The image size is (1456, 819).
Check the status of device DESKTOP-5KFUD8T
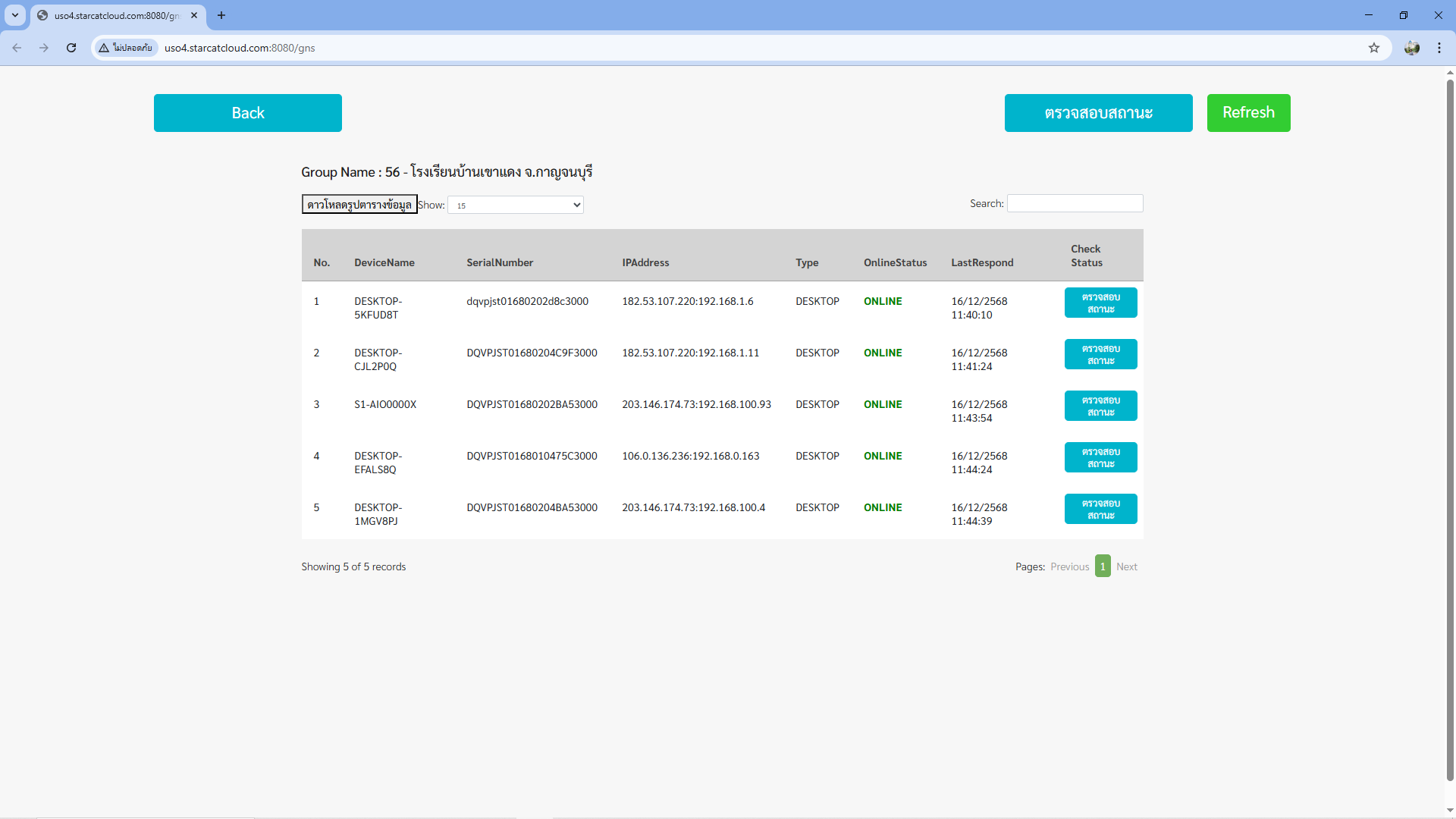pos(1100,303)
